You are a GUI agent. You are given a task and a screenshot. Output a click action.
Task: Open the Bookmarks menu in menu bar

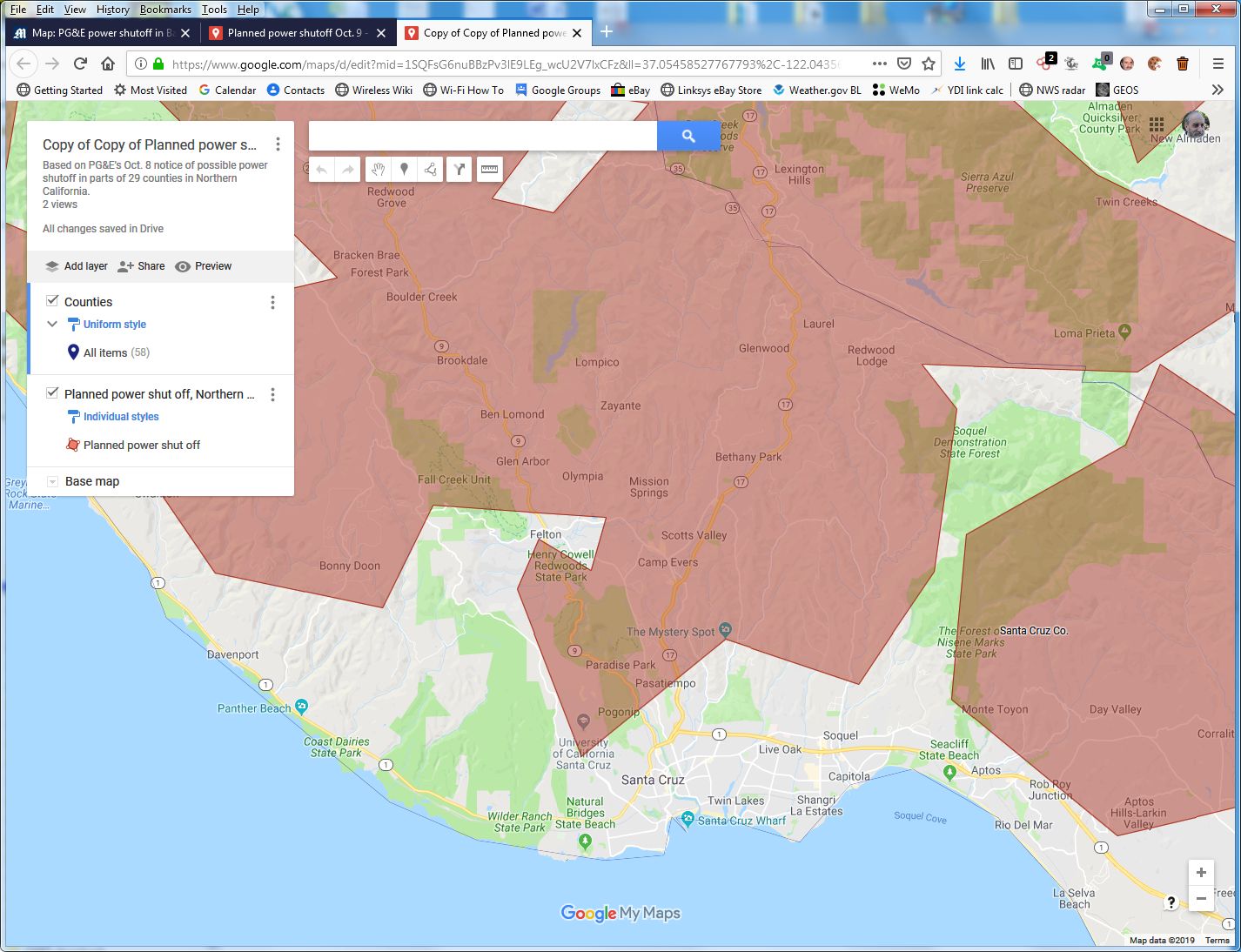click(x=165, y=10)
